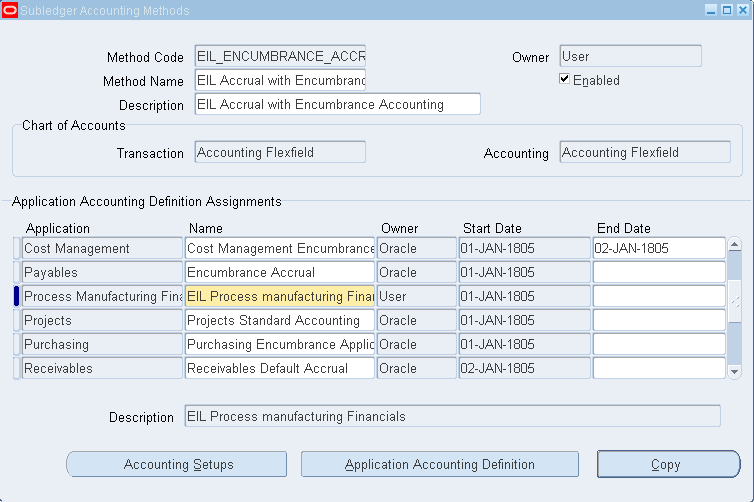The width and height of the screenshot is (754, 502).
Task: Select the Cost Management application row
Action: [101, 248]
